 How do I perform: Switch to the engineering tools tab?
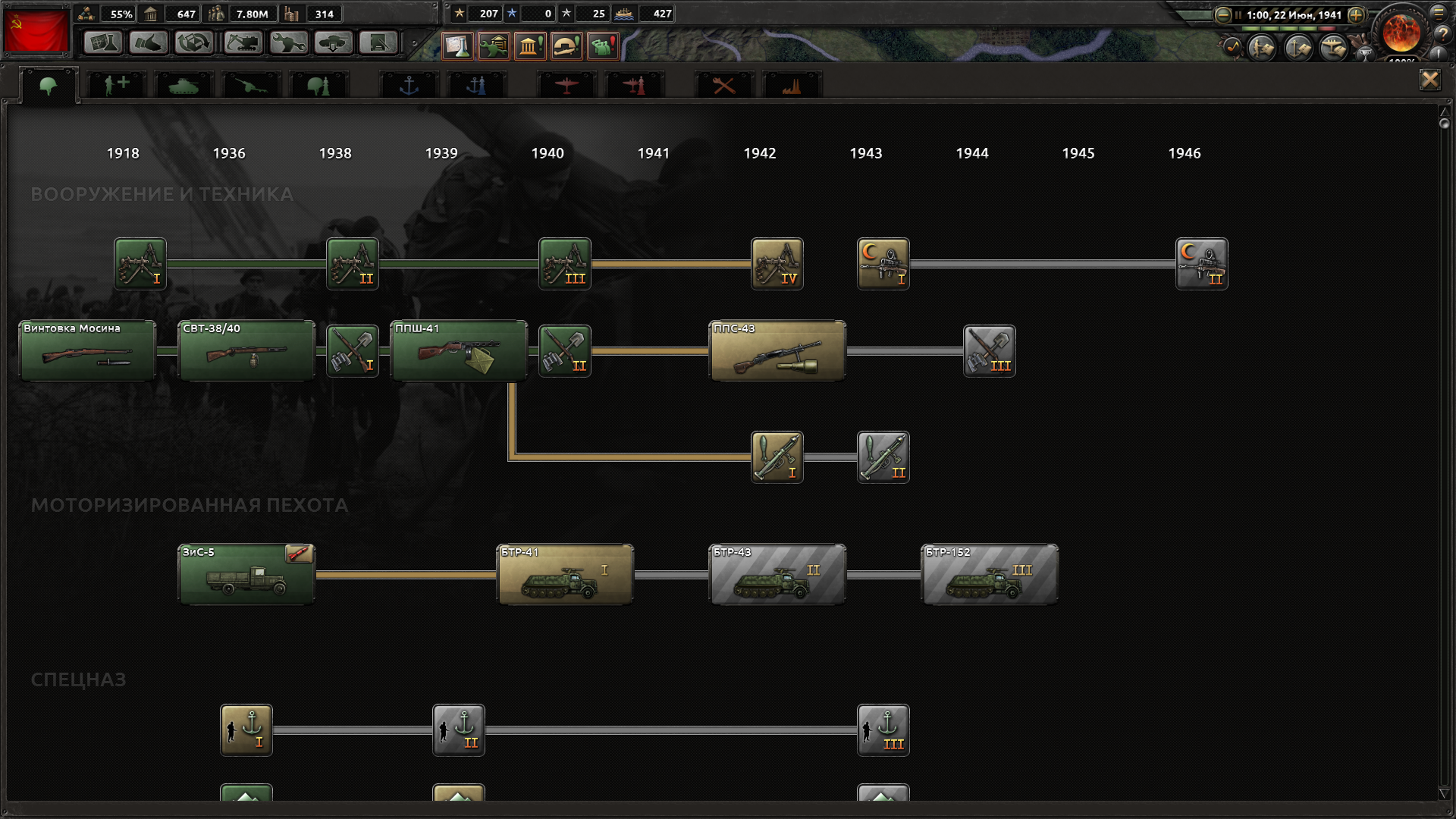point(724,85)
